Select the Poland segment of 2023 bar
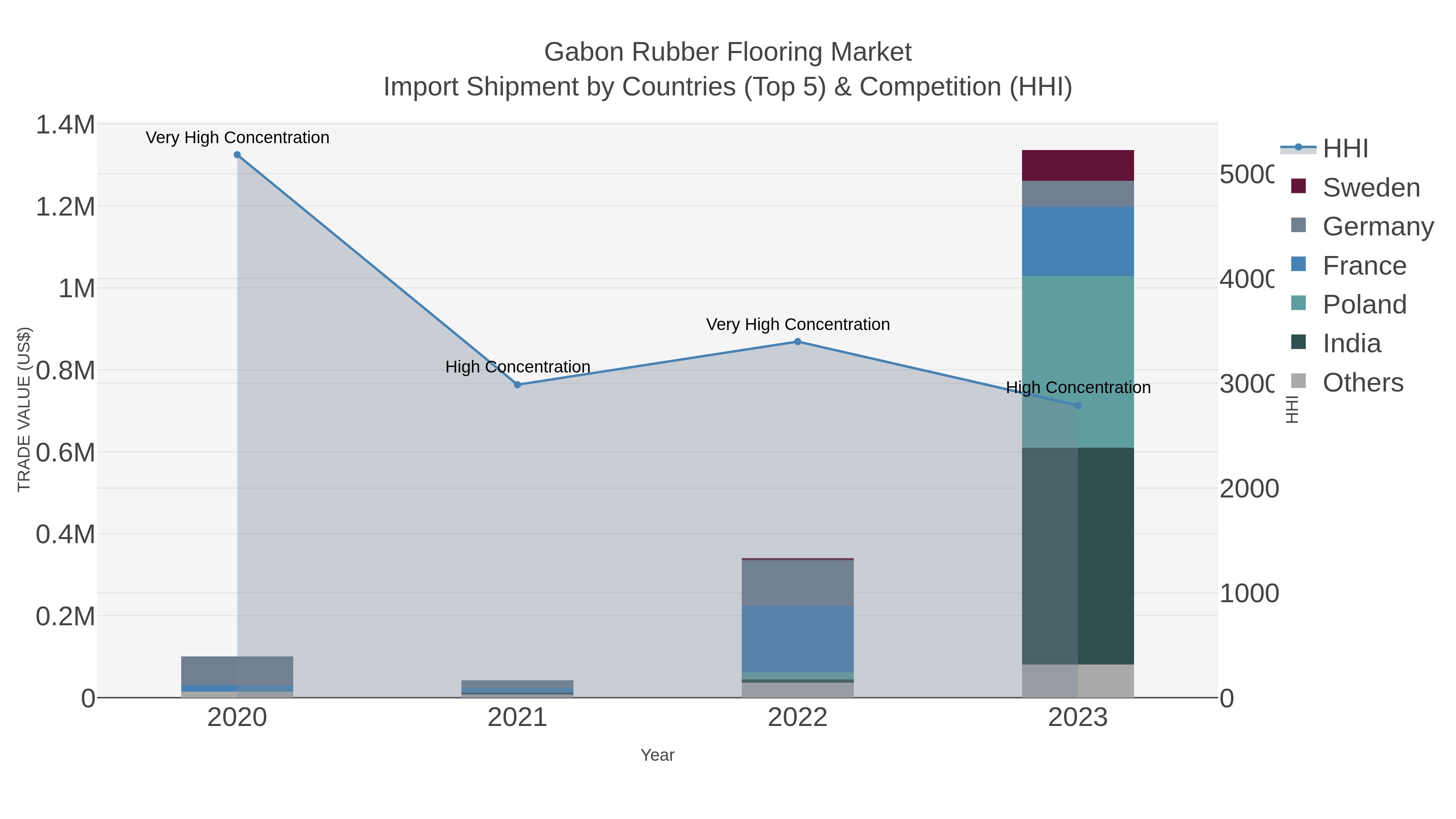Image resolution: width=1456 pixels, height=819 pixels. (1078, 362)
